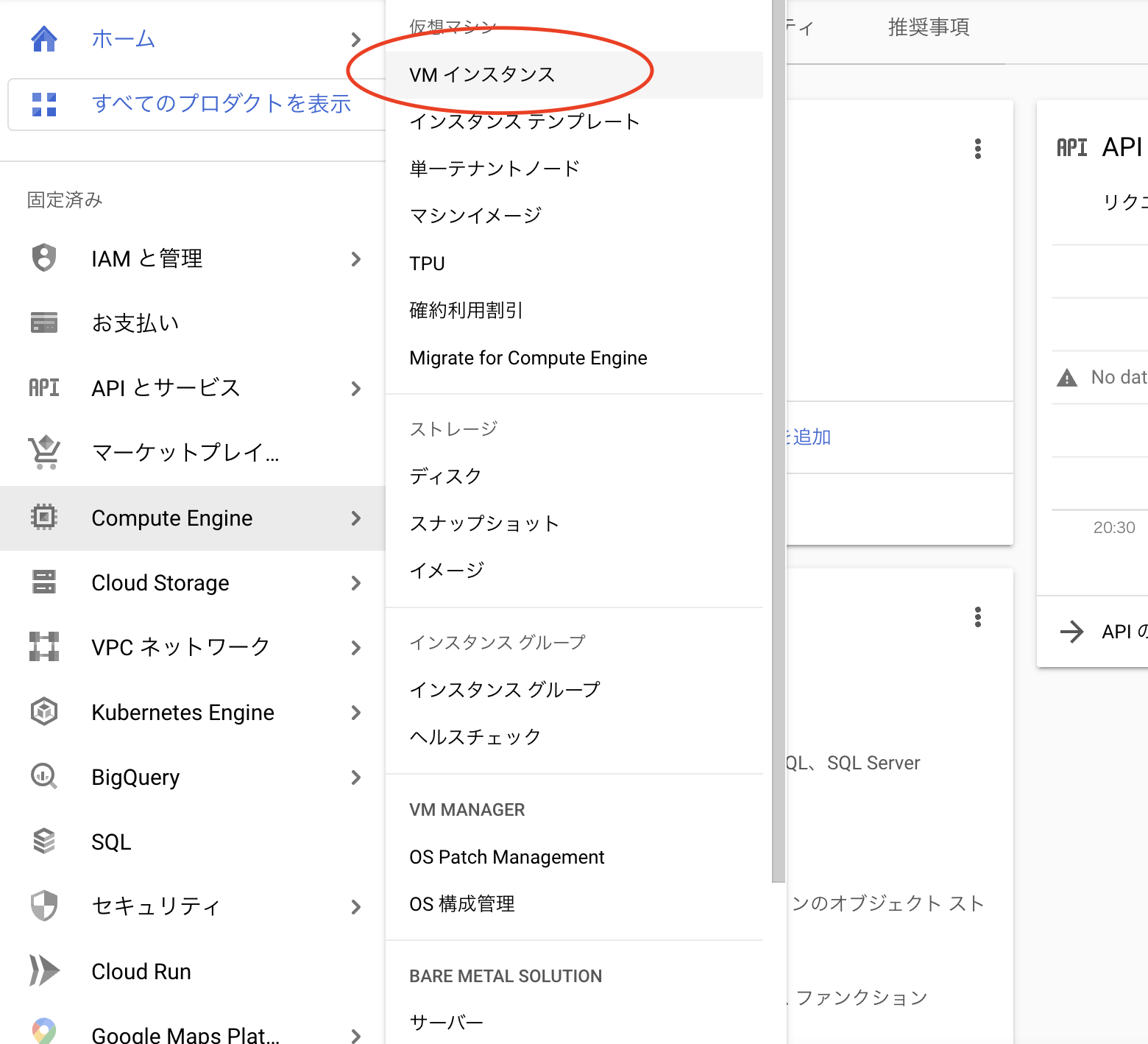Expand the セキュリティ submenu chevron
The height and width of the screenshot is (1044, 1148).
356,906
